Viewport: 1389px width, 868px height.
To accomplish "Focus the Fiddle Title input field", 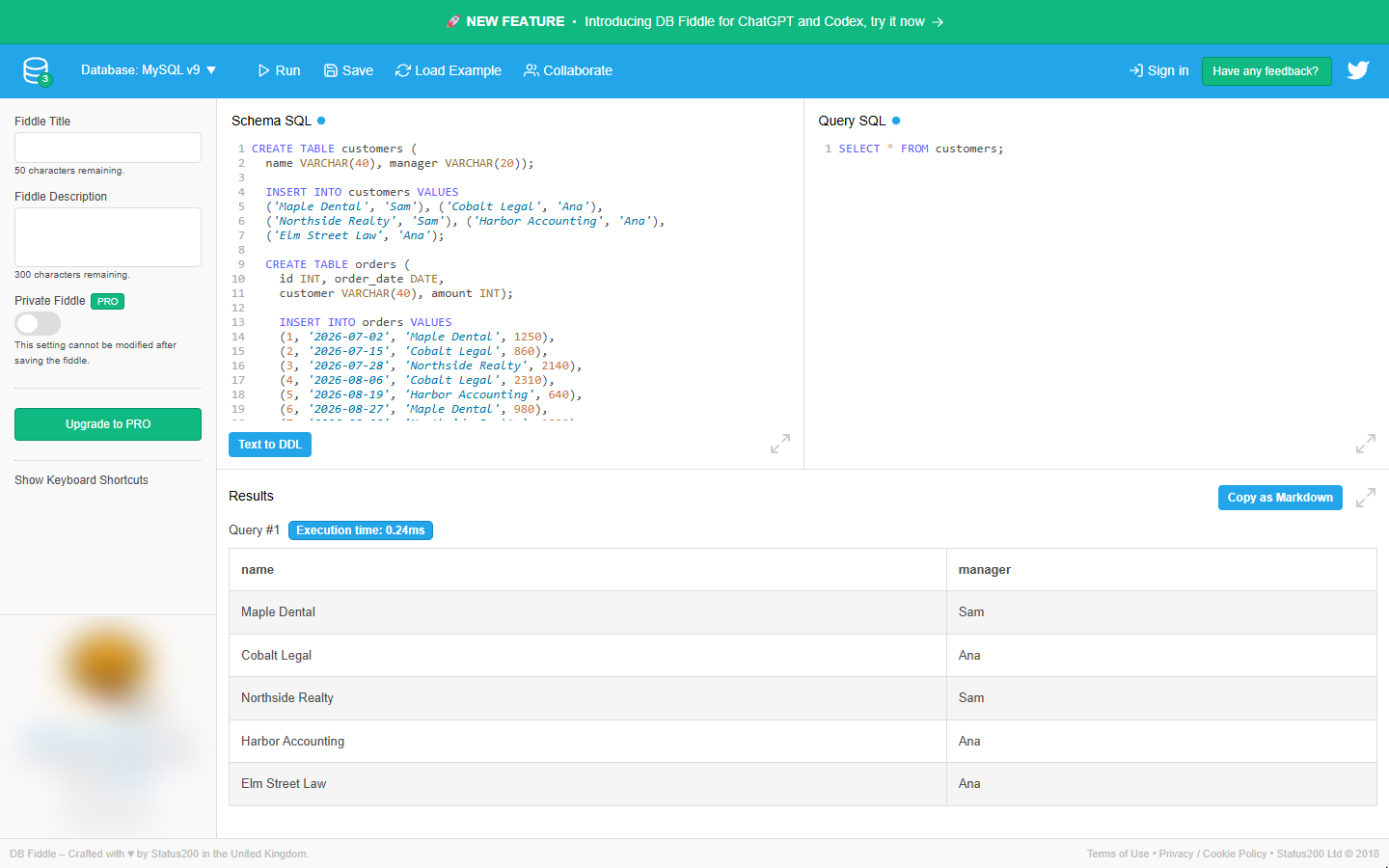I will click(x=108, y=147).
